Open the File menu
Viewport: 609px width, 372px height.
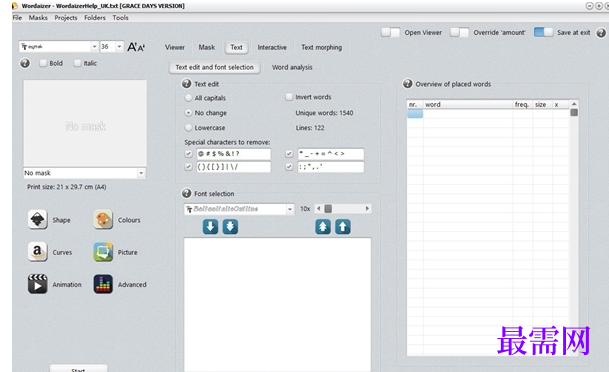(17, 18)
